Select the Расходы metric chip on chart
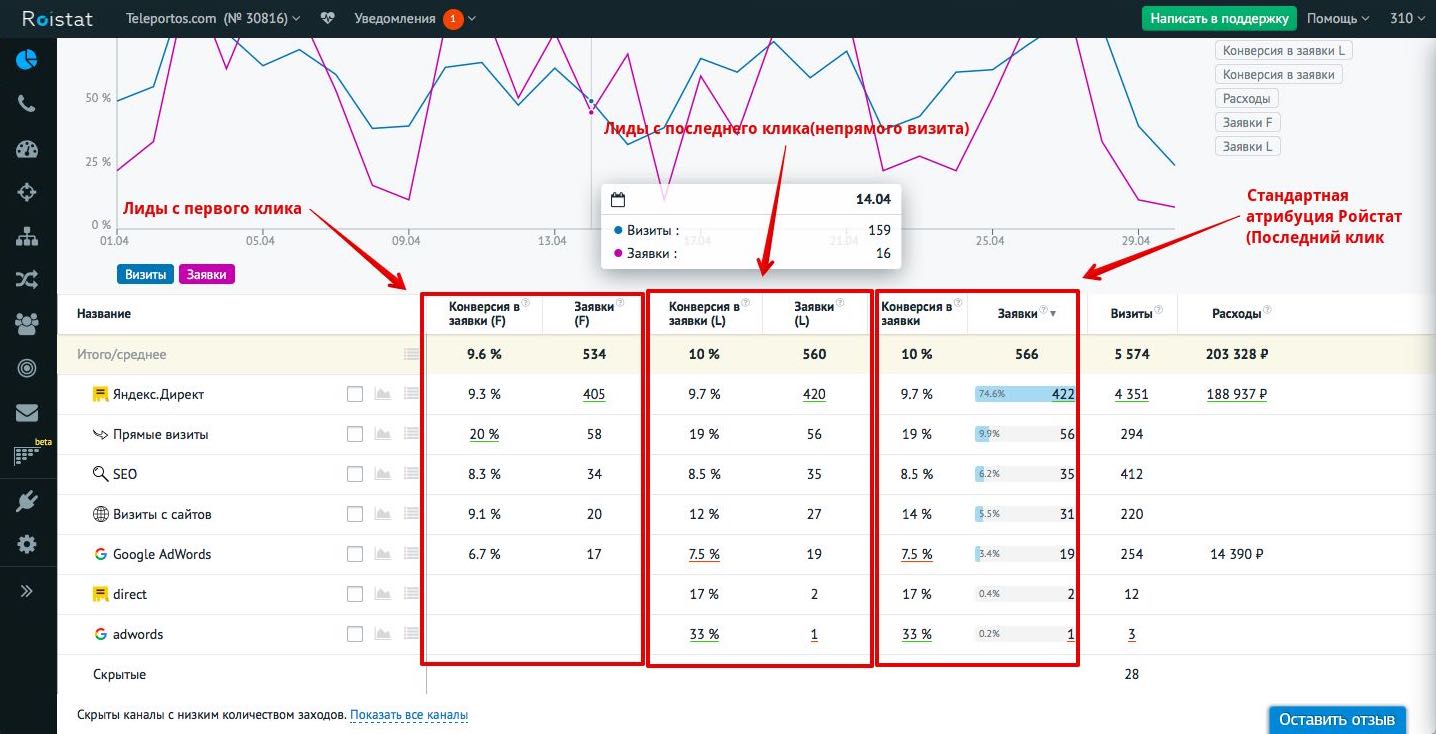The image size is (1436, 734). (1246, 99)
